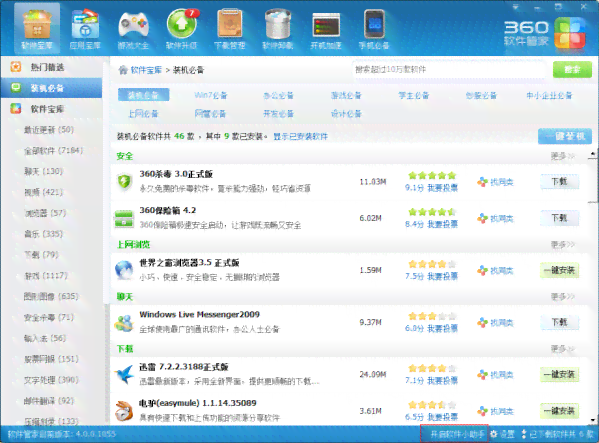Click 我要投票 for 迅雷
Viewport: 599px width, 443px height.
point(442,380)
